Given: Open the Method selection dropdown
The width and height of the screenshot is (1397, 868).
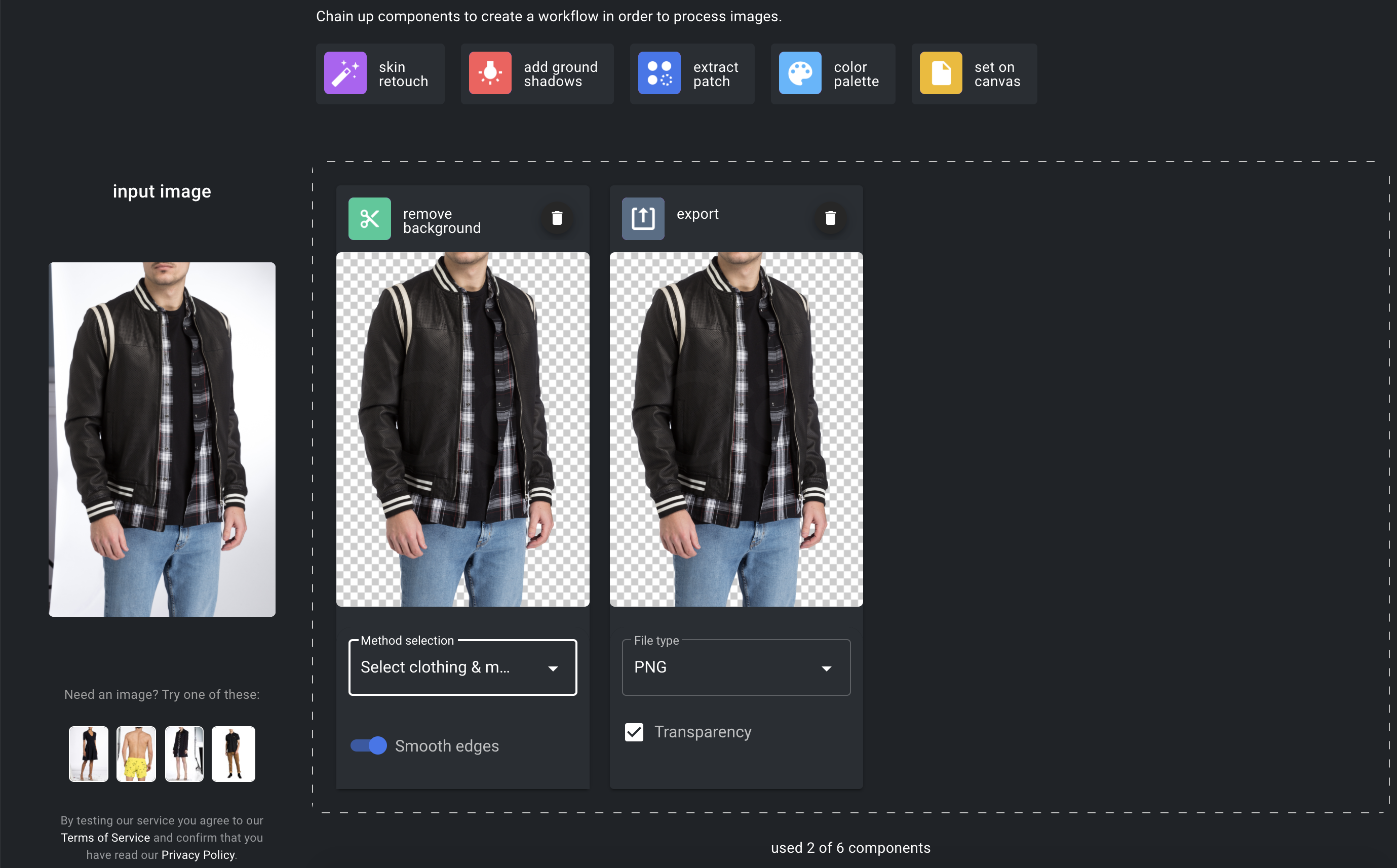Looking at the screenshot, I should click(x=462, y=667).
